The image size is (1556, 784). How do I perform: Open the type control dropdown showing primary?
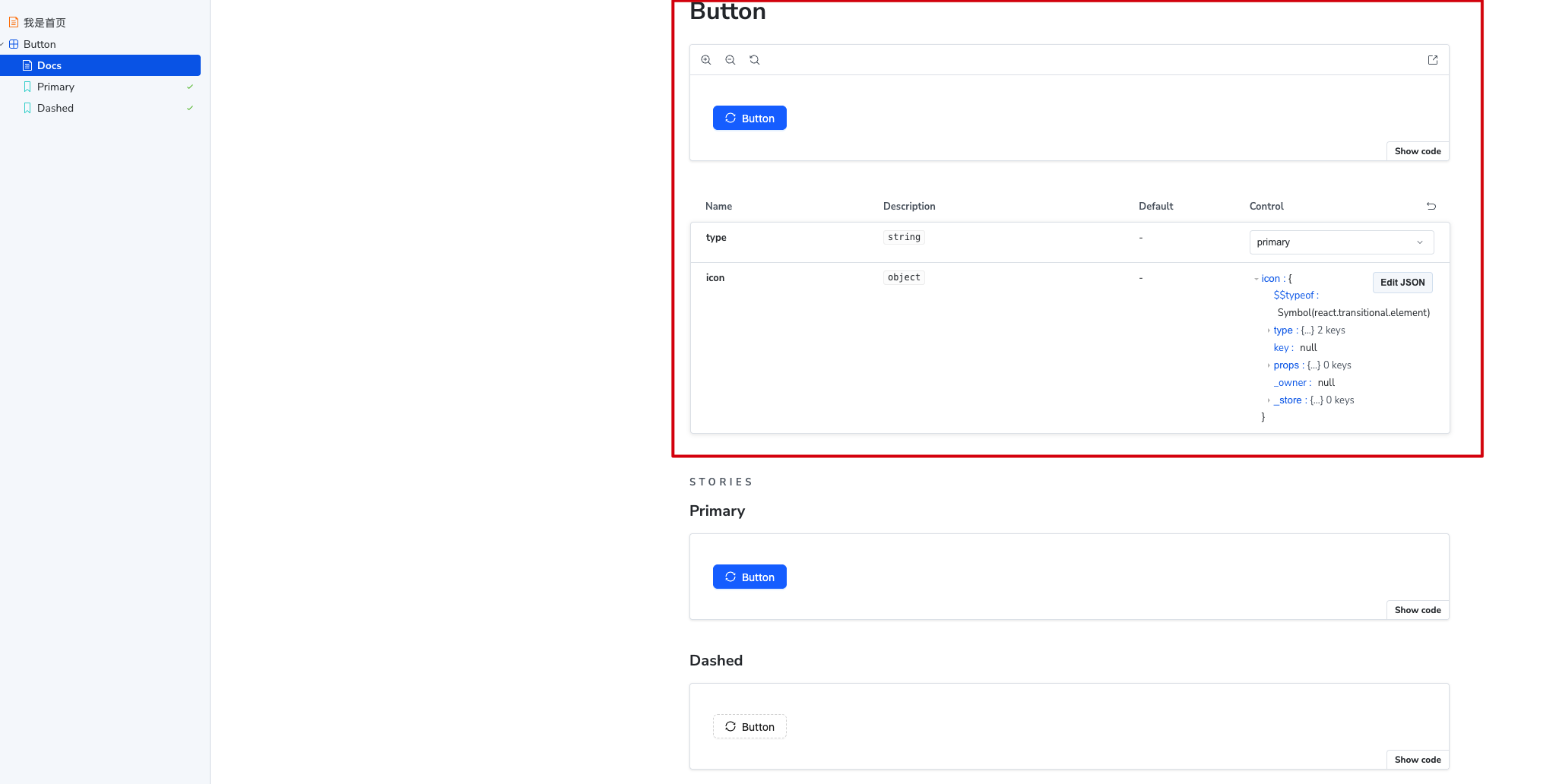coord(1341,242)
